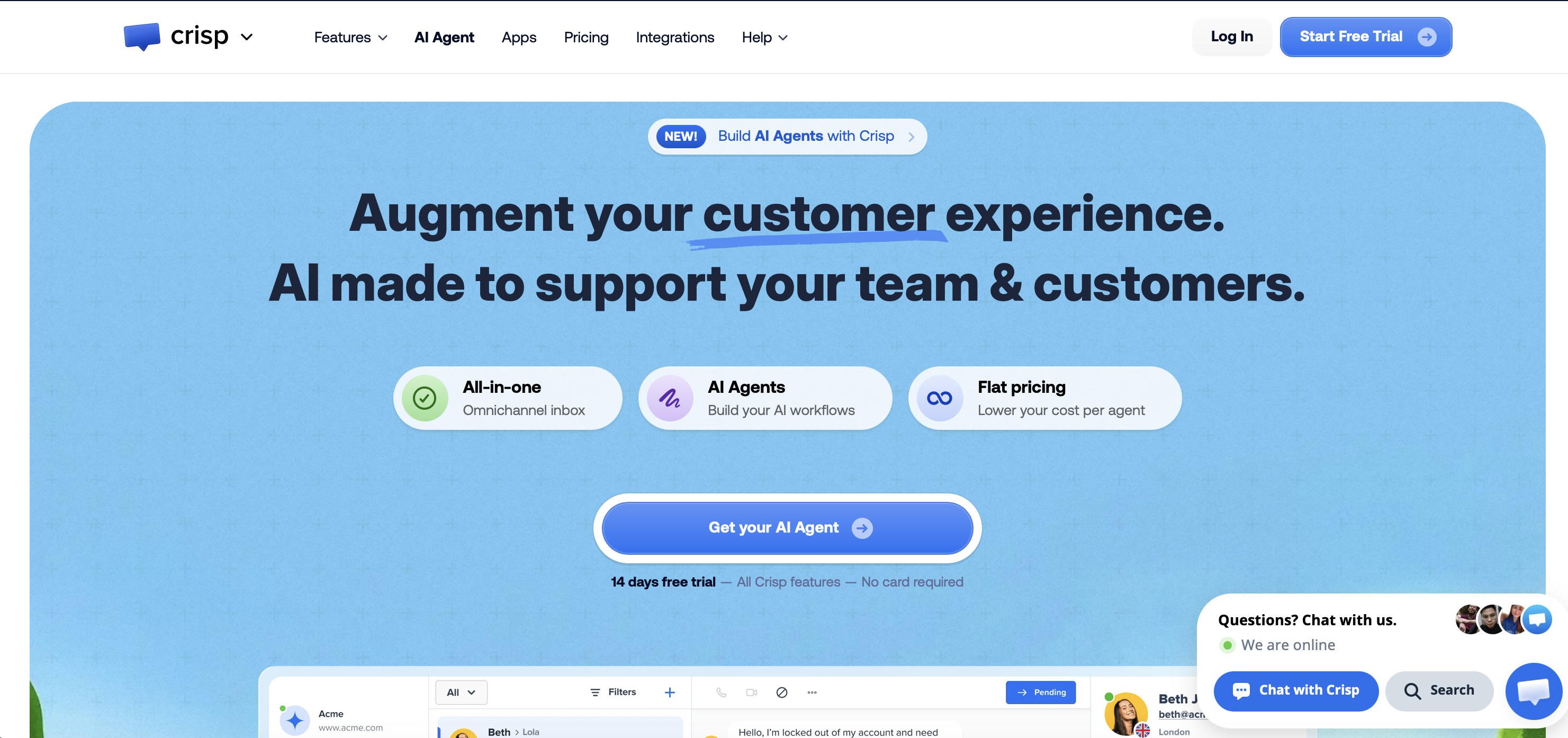This screenshot has width=1568, height=738.
Task: Click the No card required text
Action: coord(912,582)
